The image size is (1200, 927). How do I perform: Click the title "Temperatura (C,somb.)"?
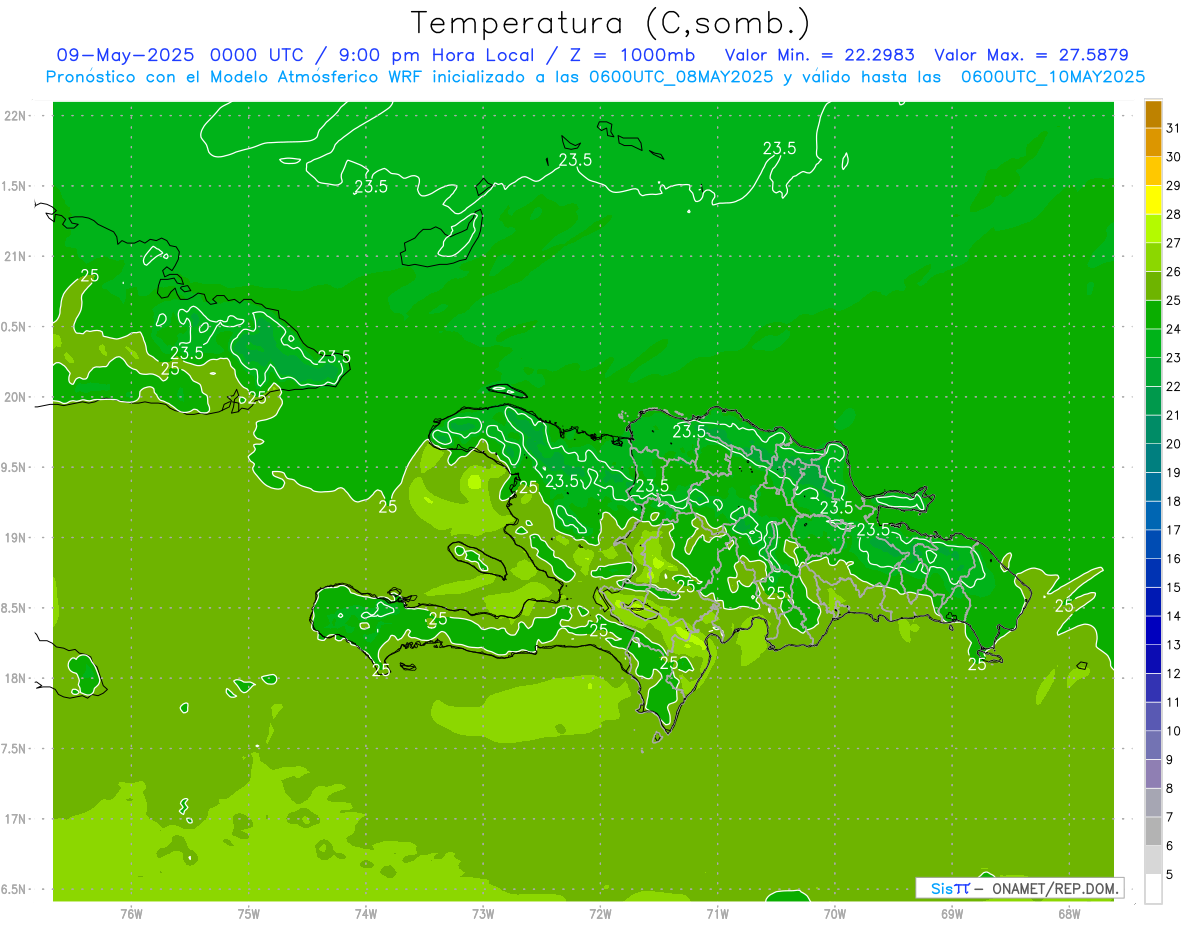pyautogui.click(x=610, y=24)
